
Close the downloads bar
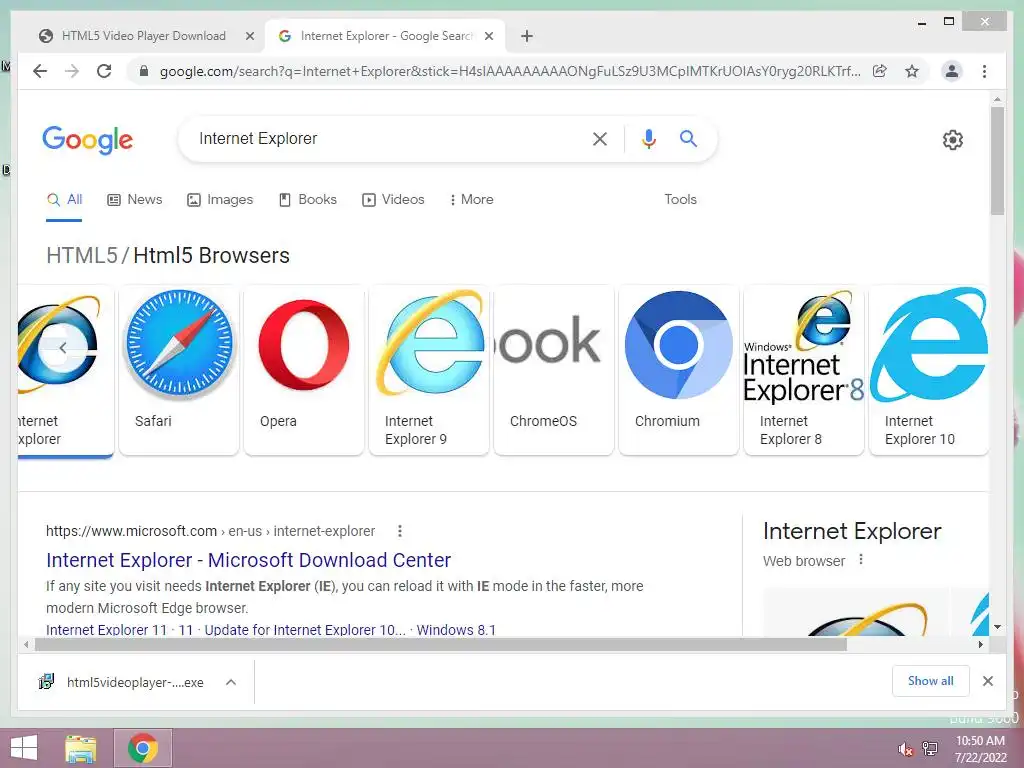(x=987, y=681)
